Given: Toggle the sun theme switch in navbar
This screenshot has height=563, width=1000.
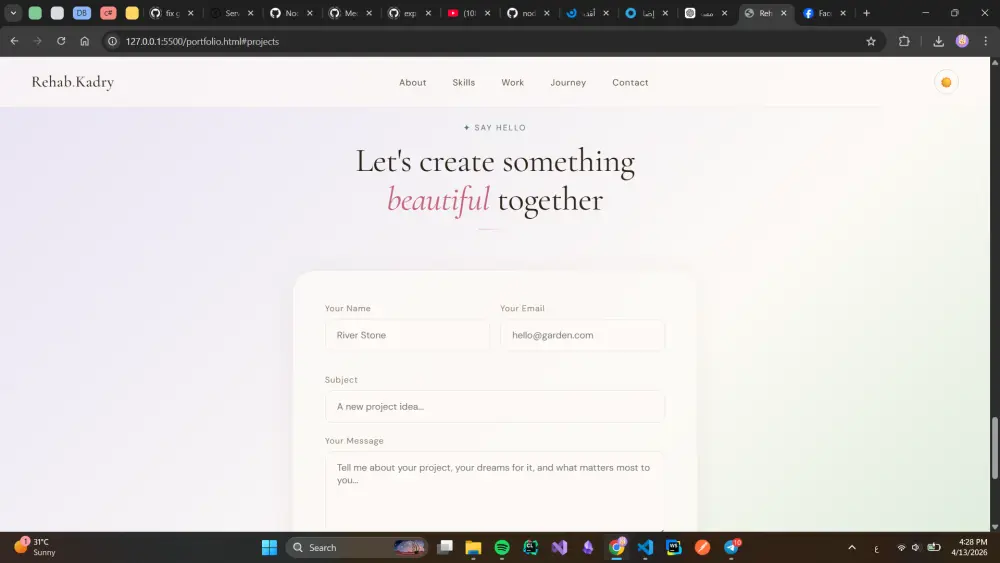Looking at the screenshot, I should [x=946, y=82].
